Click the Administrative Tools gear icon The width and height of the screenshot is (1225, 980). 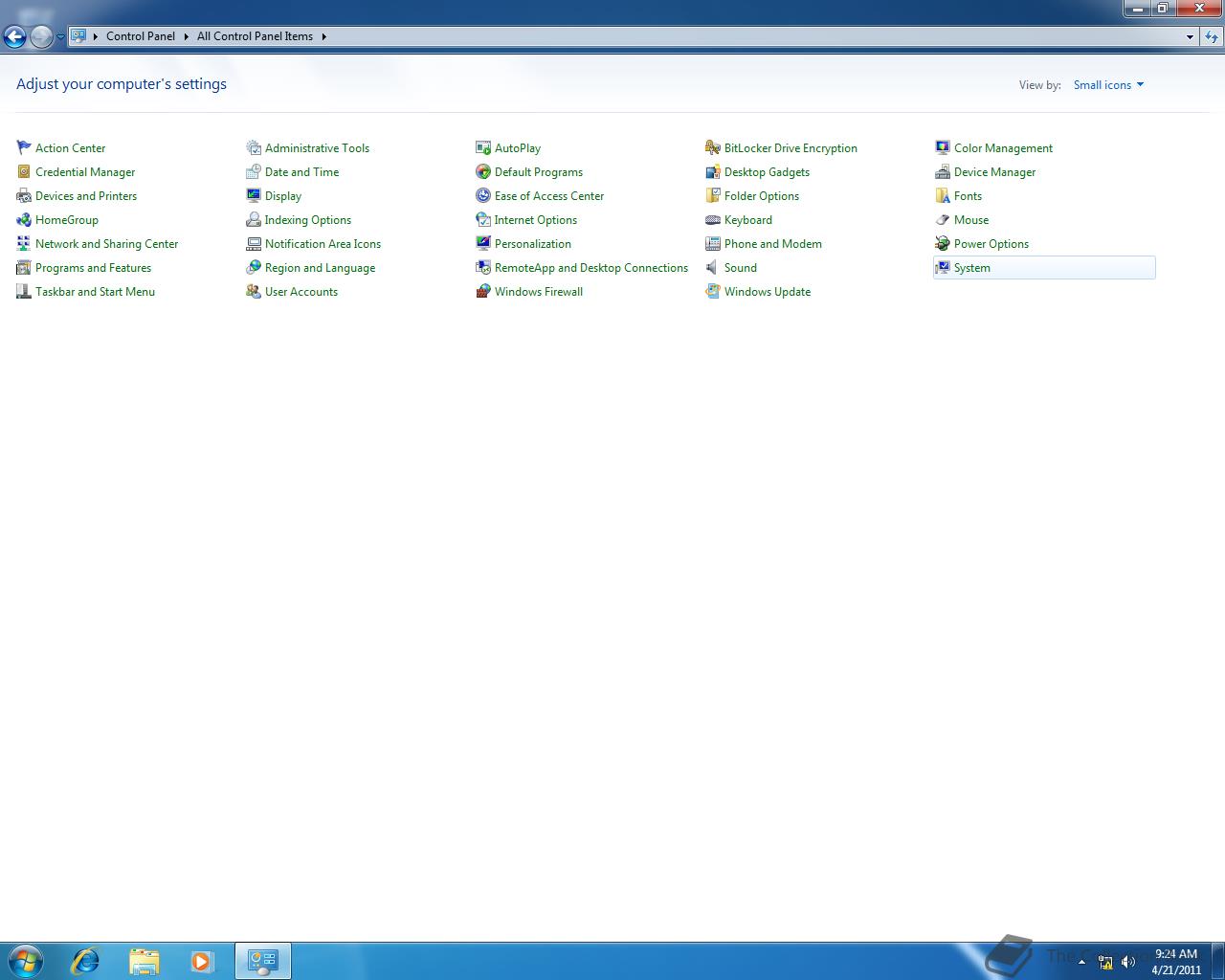tap(254, 147)
